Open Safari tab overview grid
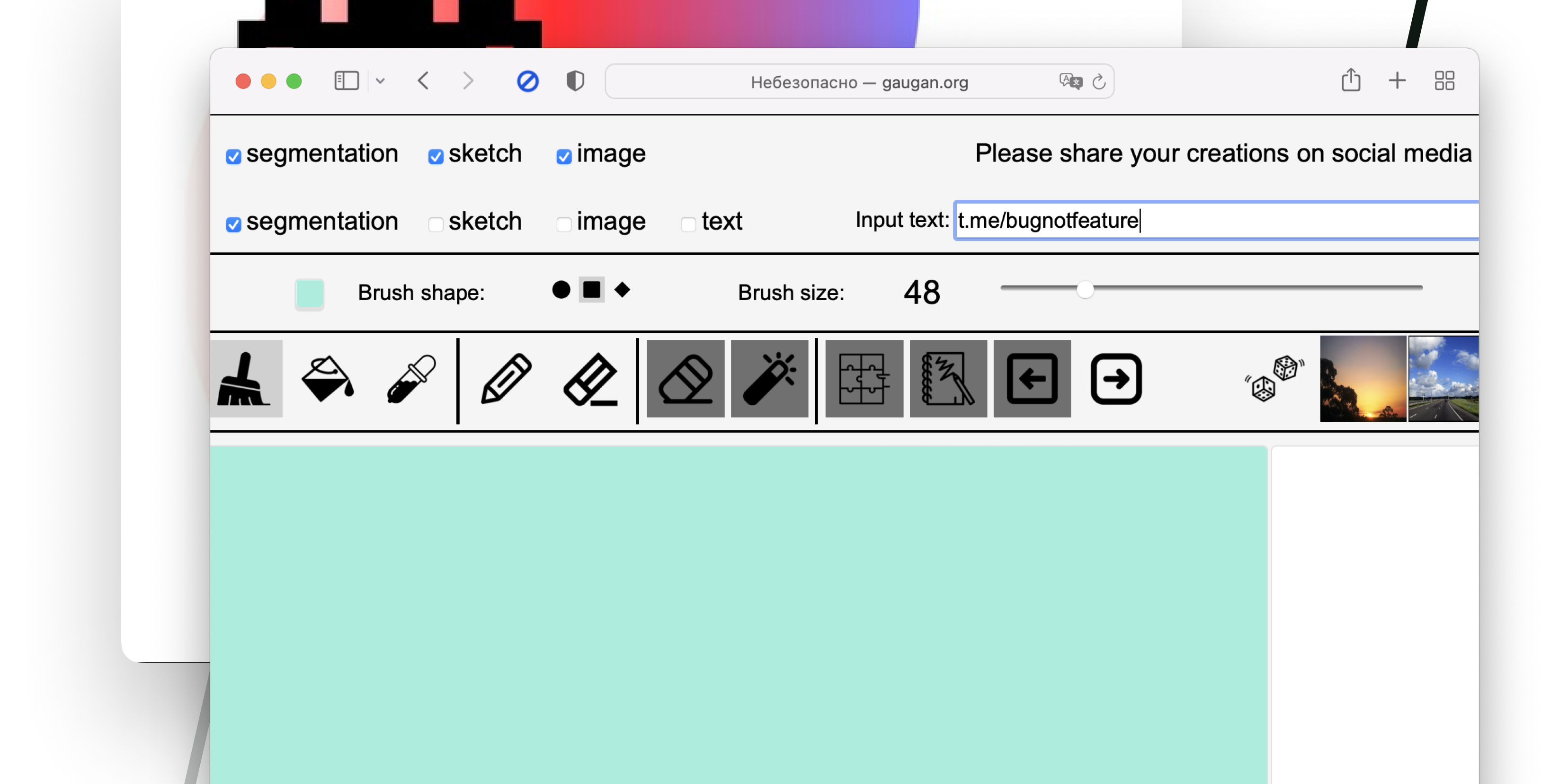Viewport: 1568px width, 784px height. pos(1444,81)
